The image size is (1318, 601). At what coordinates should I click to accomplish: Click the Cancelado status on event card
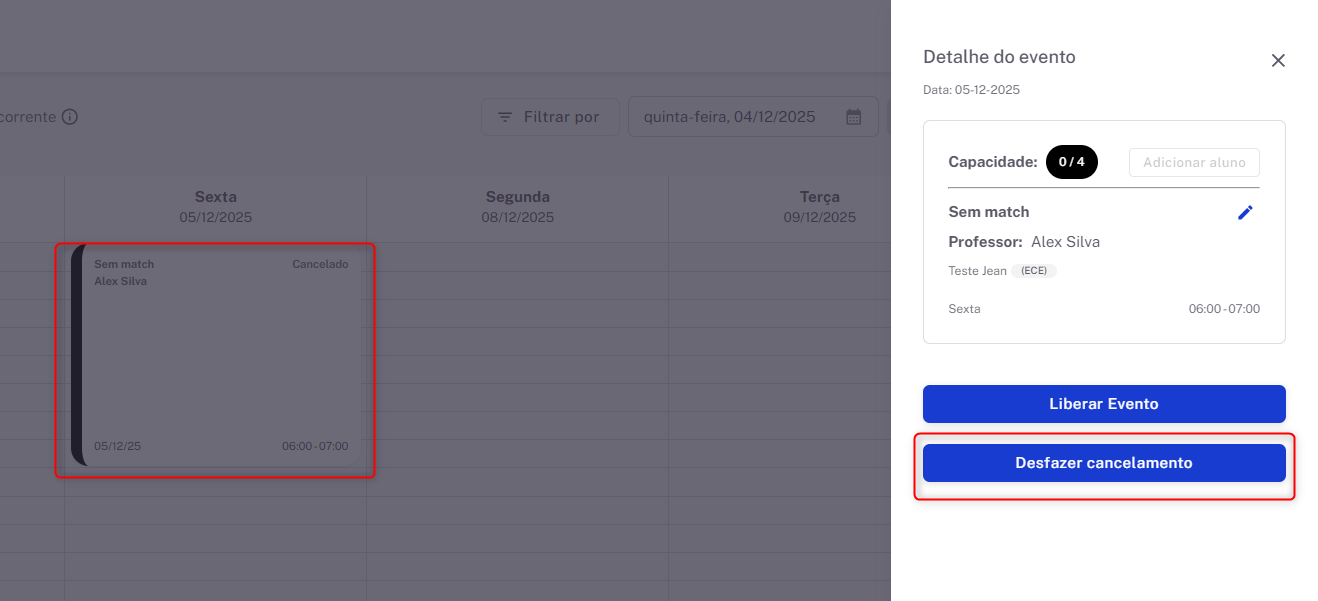coord(320,265)
